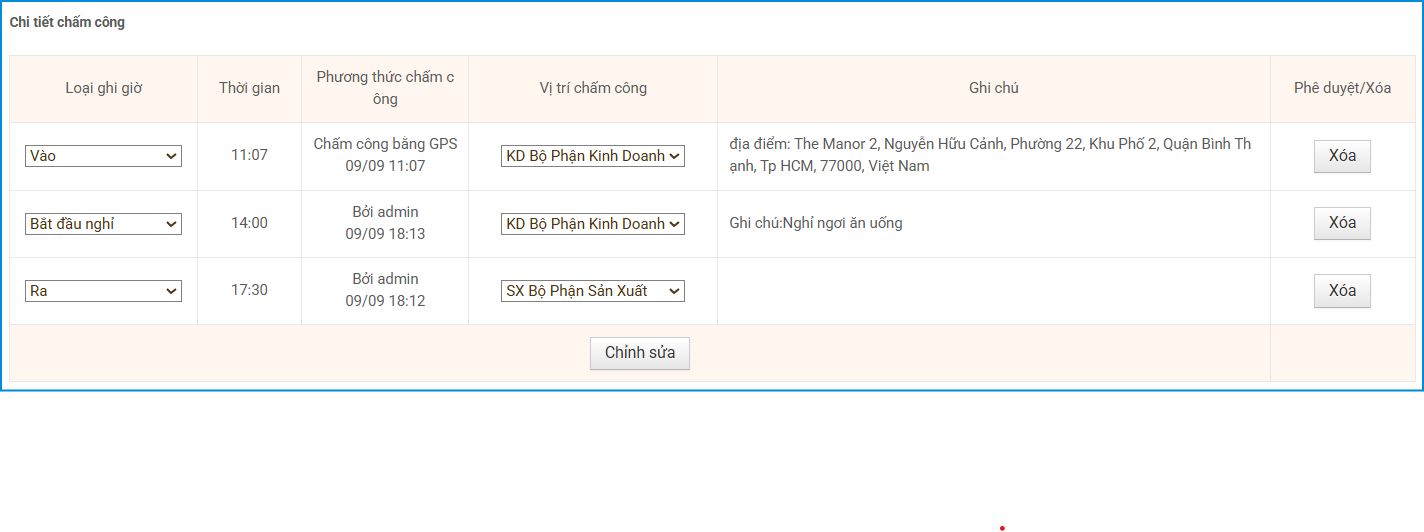Click the "Vị trí chấm công" column header
The image size is (1424, 532).
pyautogui.click(x=593, y=88)
